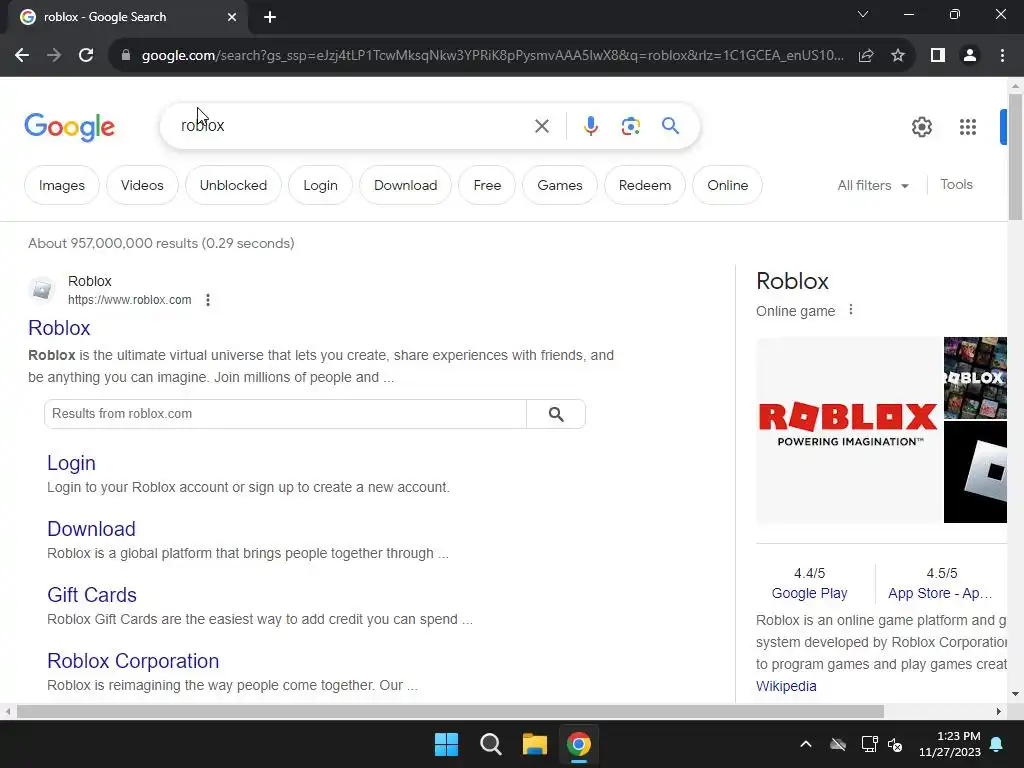Select the Unblocked filter chip
1024x768 pixels.
234,185
